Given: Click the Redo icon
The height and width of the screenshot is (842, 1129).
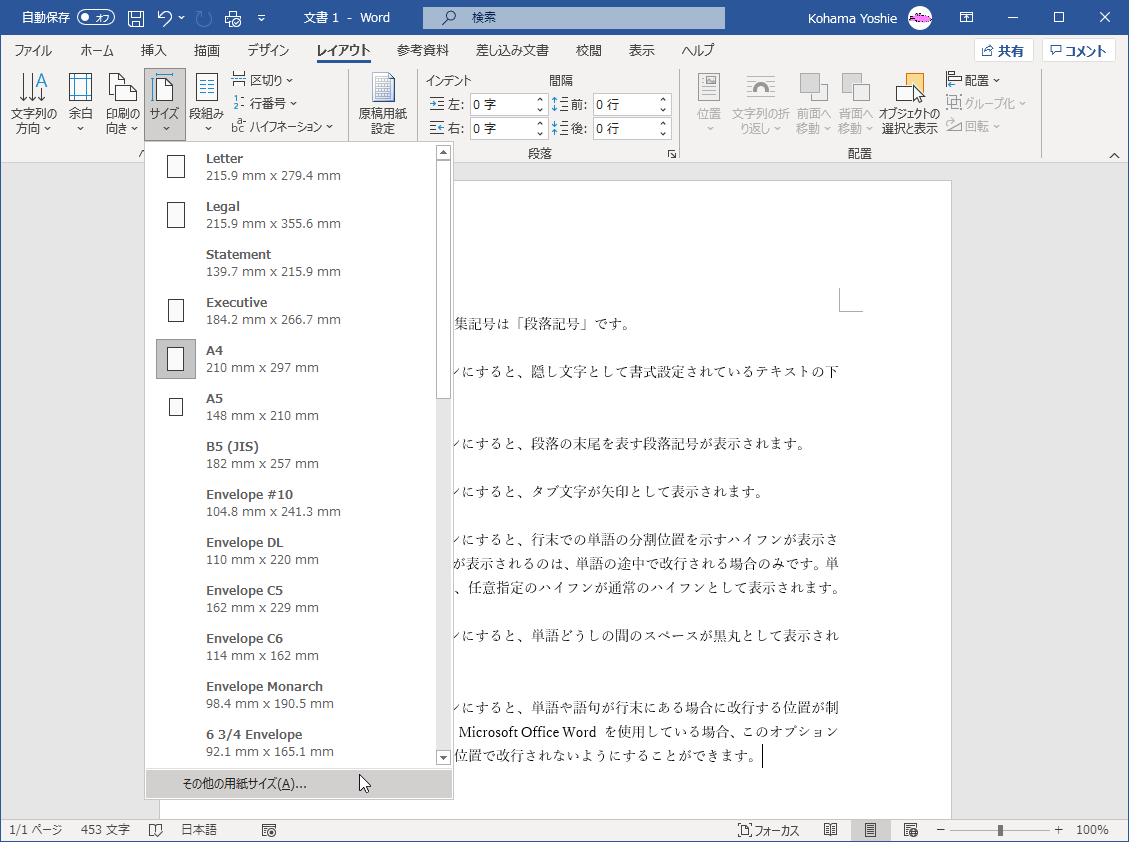Looking at the screenshot, I should 204,18.
